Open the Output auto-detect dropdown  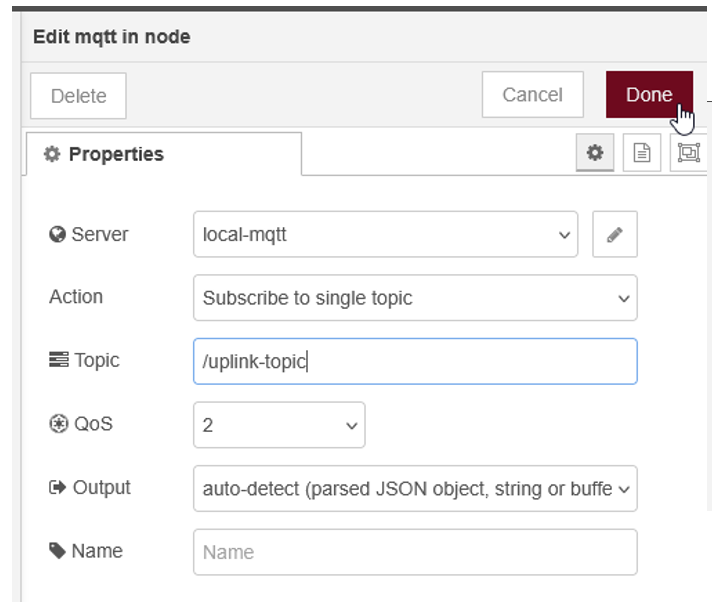coord(415,489)
